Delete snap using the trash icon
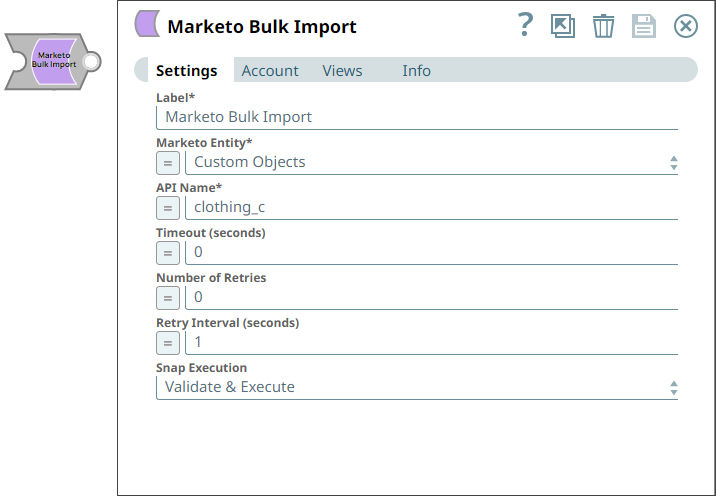 (603, 26)
